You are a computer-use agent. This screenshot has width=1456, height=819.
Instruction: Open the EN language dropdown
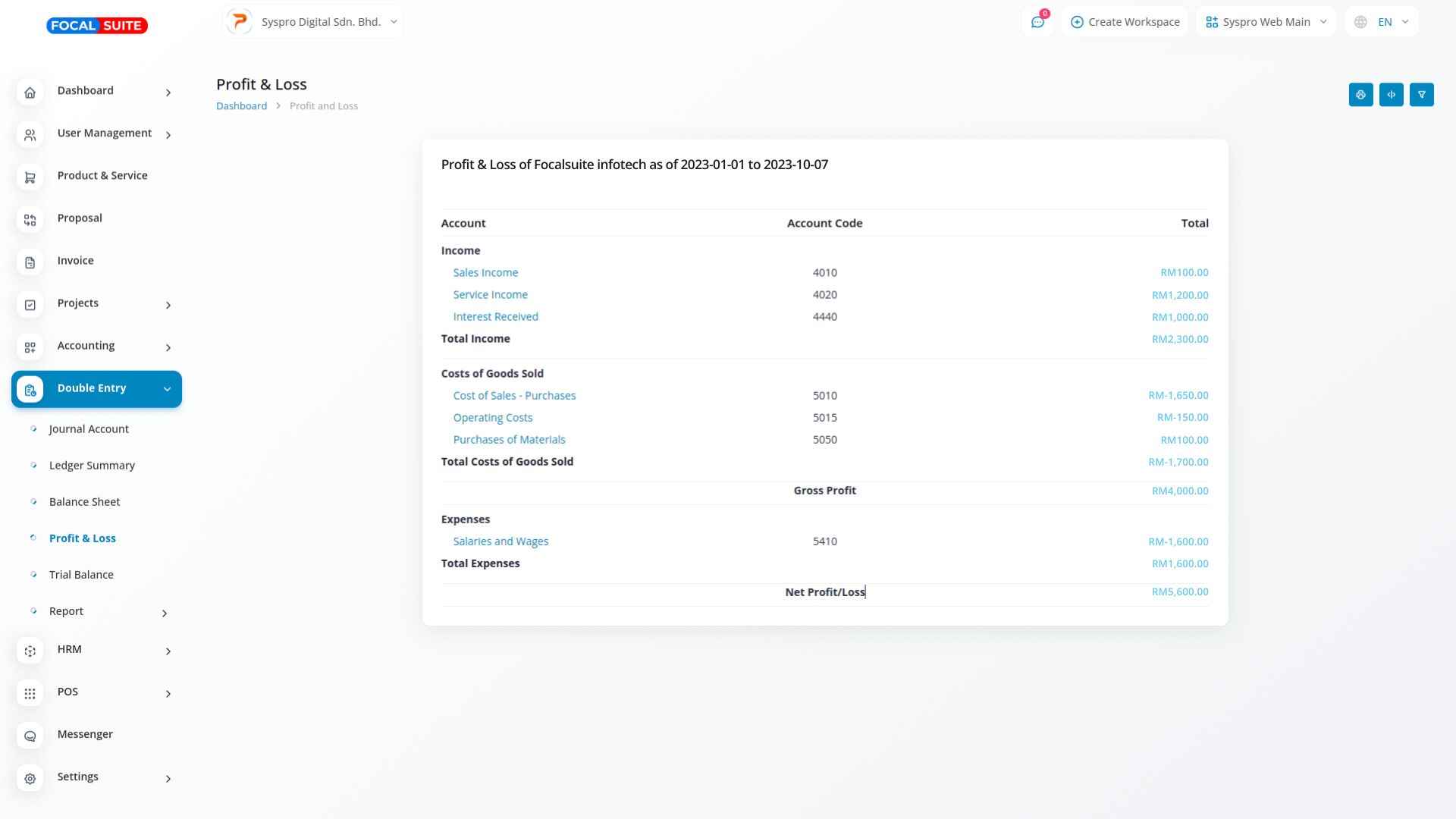(x=1381, y=22)
